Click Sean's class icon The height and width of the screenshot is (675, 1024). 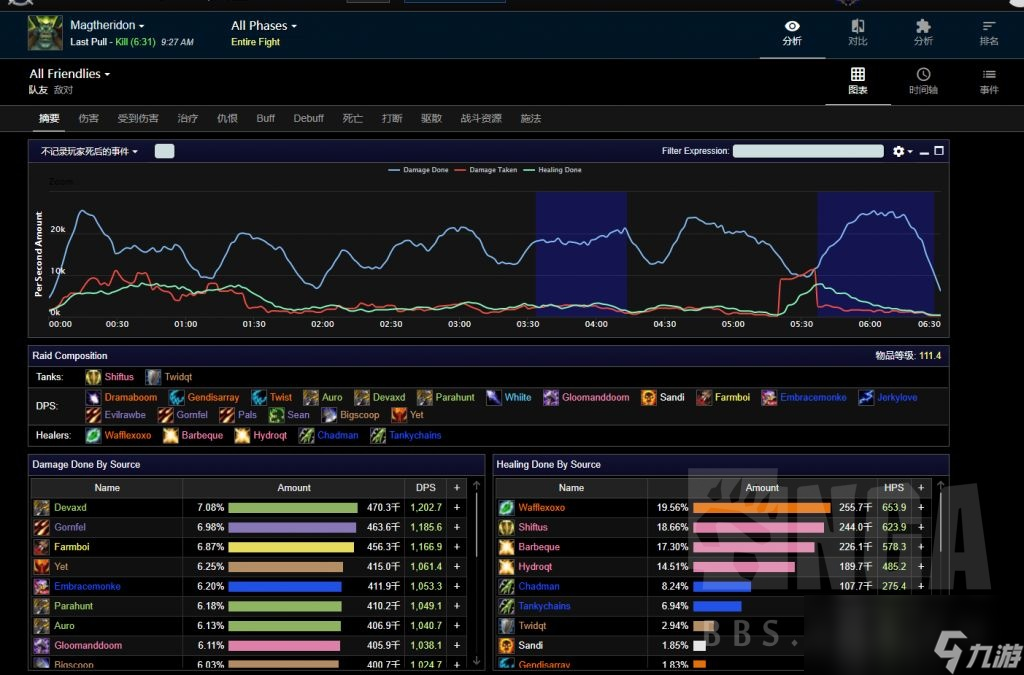tap(276, 415)
